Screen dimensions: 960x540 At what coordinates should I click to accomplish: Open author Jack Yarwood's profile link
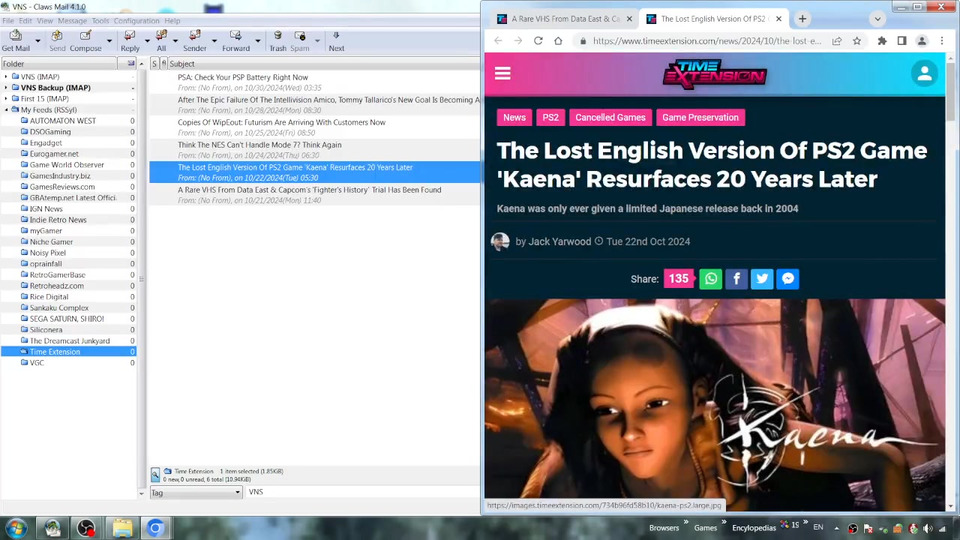point(560,242)
